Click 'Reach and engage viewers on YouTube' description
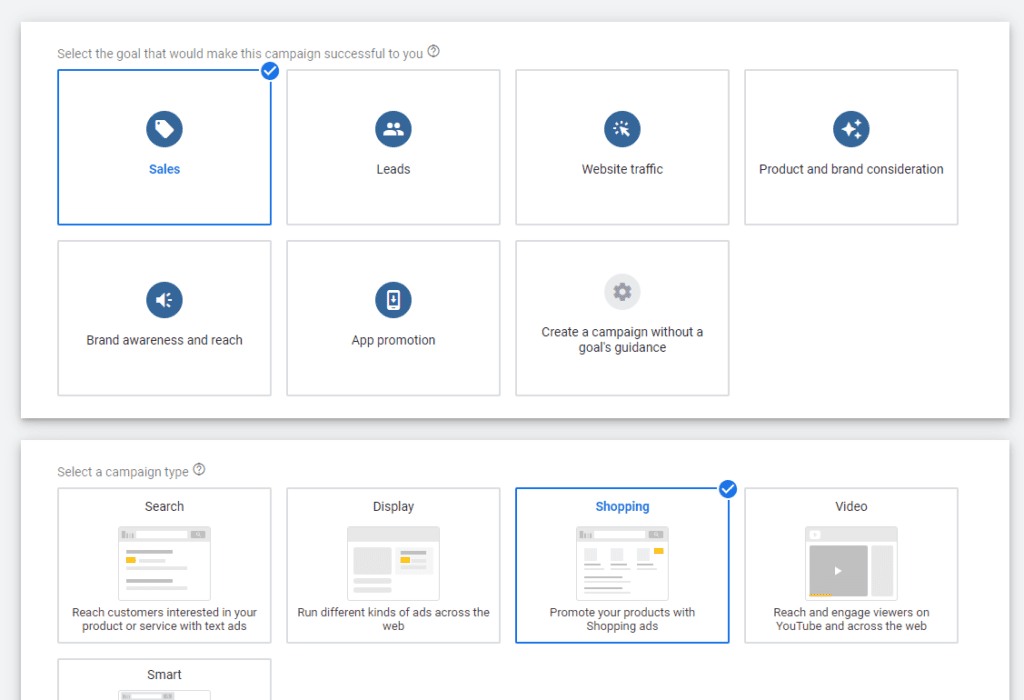The width and height of the screenshot is (1024, 700). [x=851, y=619]
